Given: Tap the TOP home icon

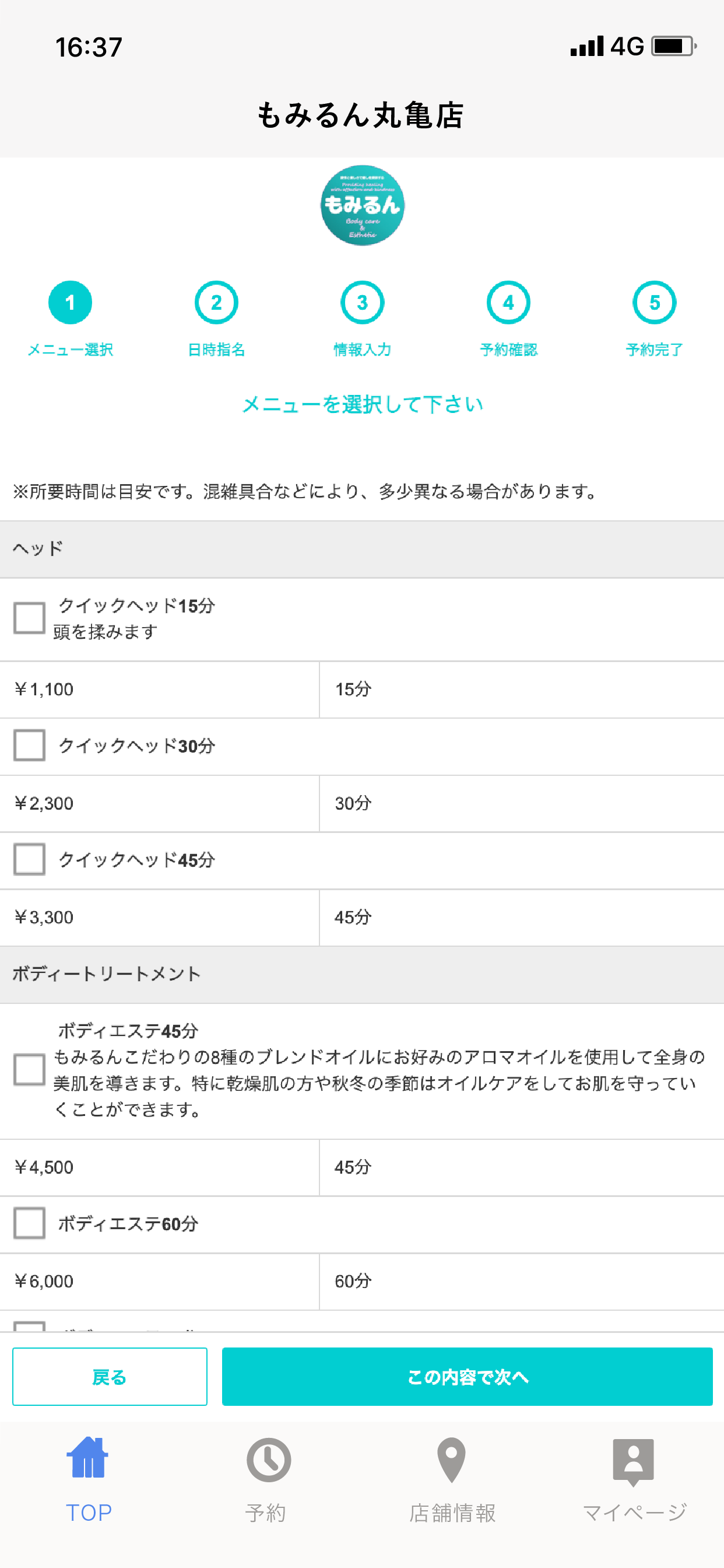Looking at the screenshot, I should 88,1458.
